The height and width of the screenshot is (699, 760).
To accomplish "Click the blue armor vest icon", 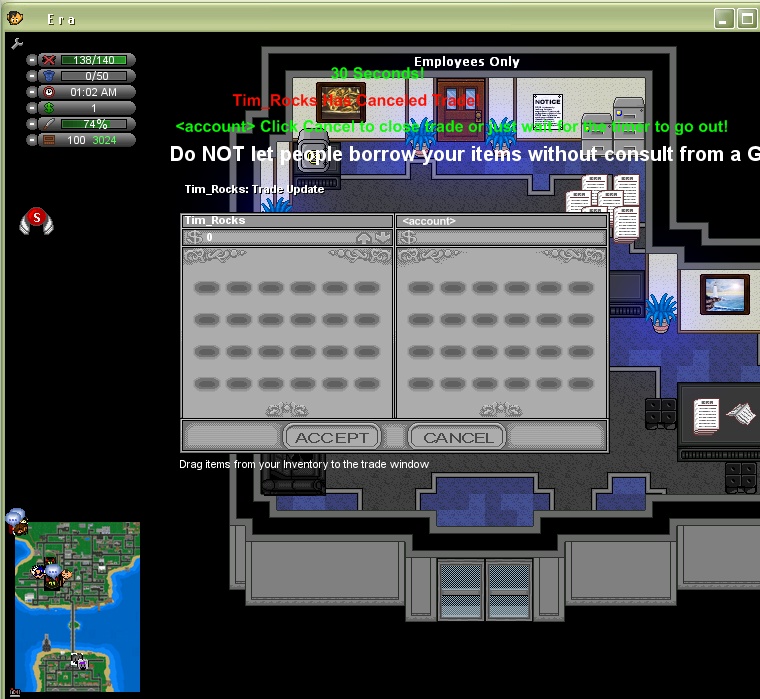I will coord(49,76).
